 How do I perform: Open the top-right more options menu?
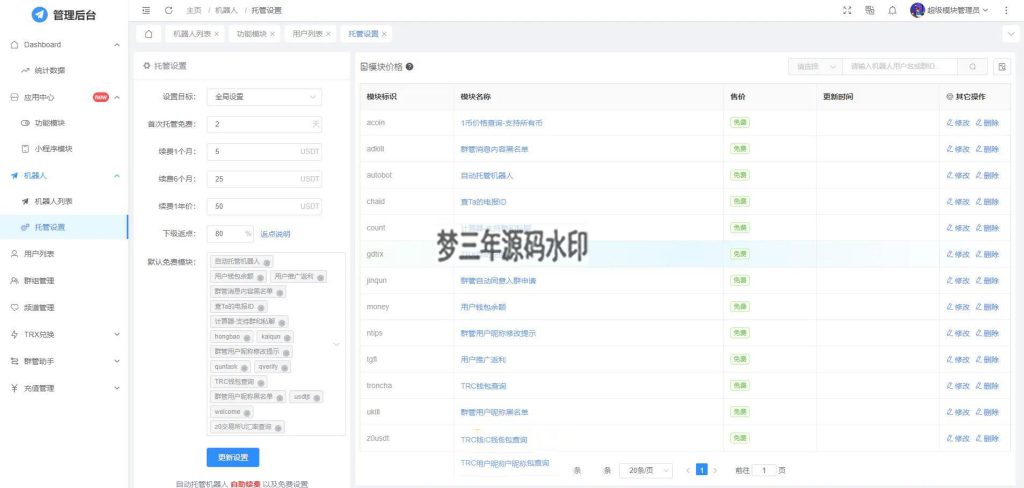click(x=1008, y=10)
